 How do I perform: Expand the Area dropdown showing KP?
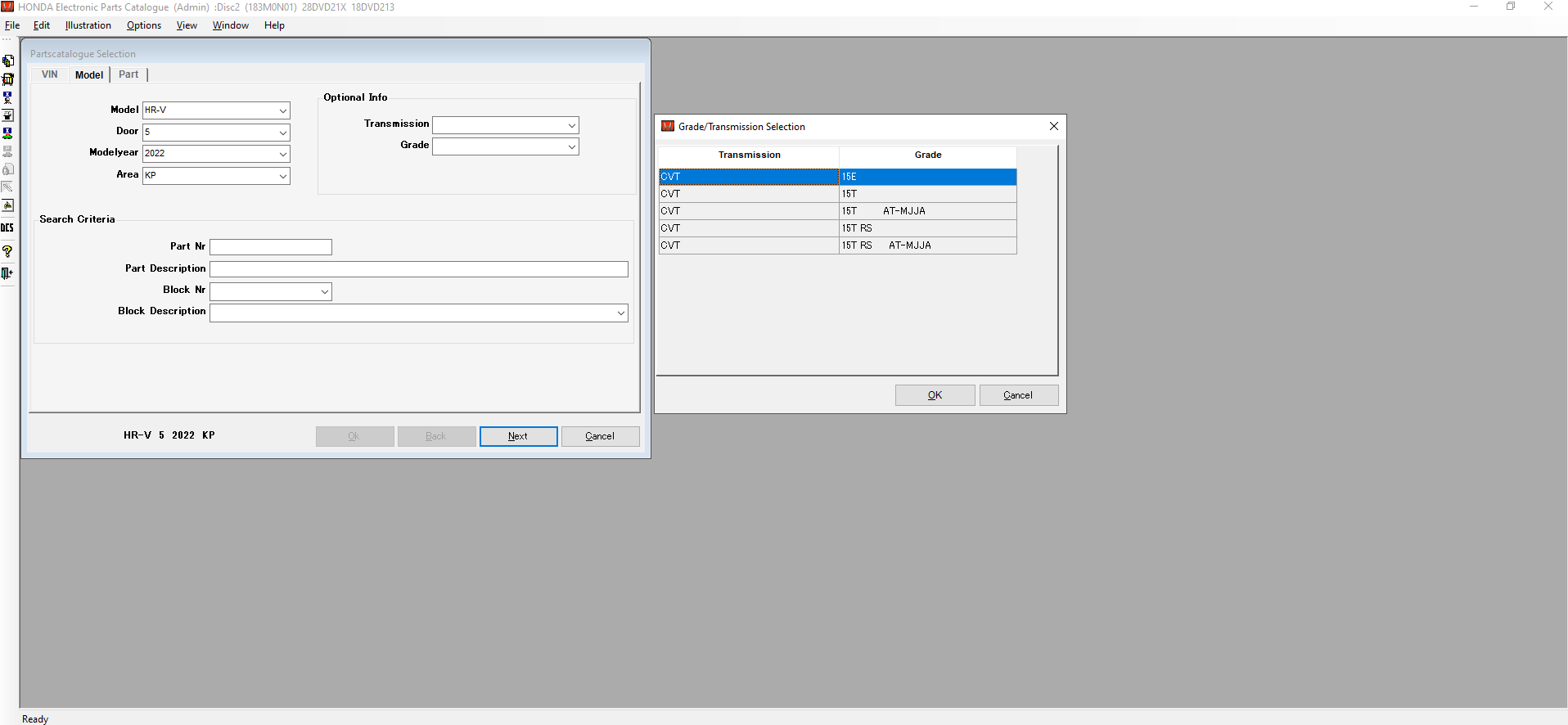[283, 176]
